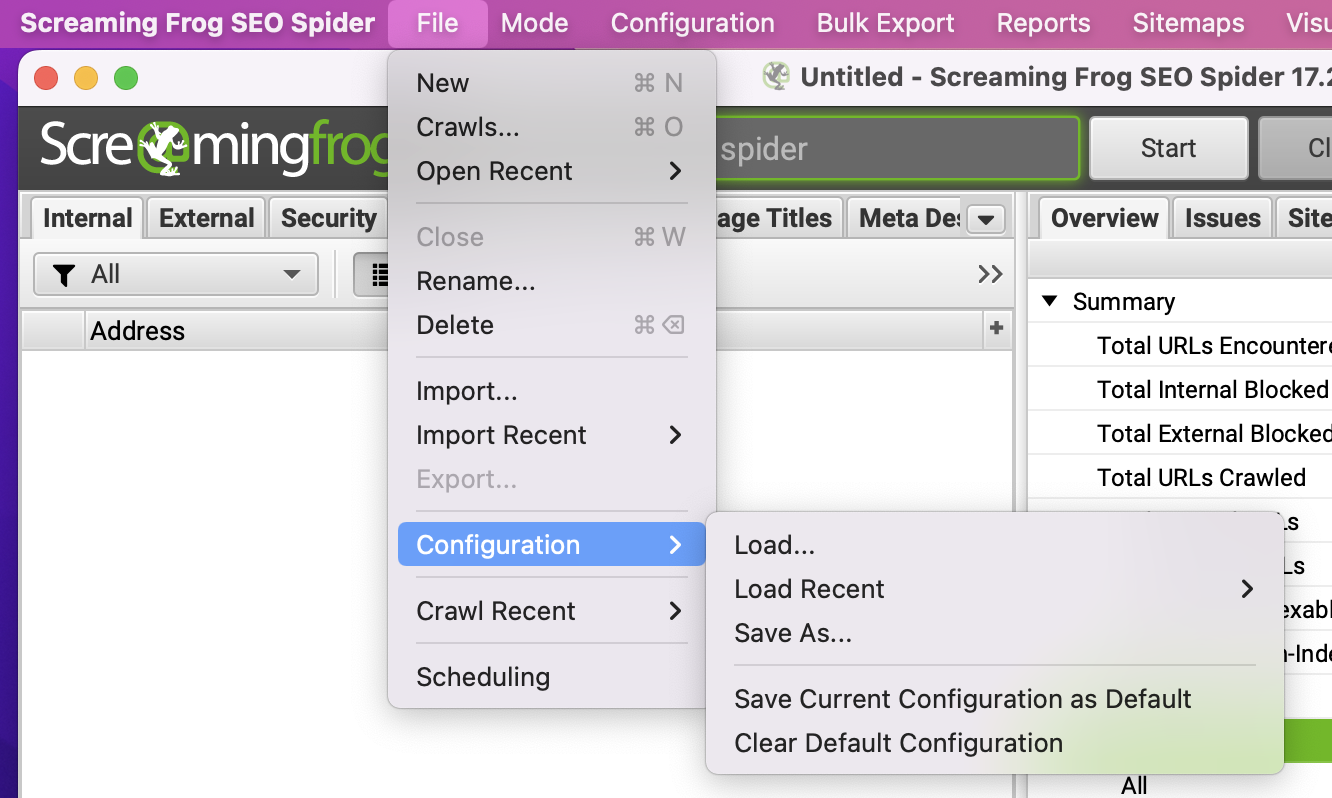Click the funnel filter icon beside All

(x=64, y=275)
